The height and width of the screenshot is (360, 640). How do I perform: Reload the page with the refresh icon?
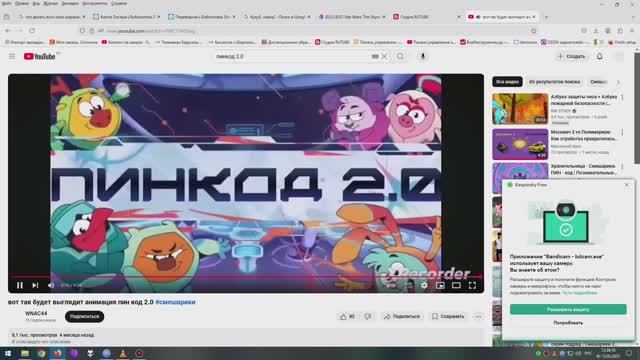32,31
